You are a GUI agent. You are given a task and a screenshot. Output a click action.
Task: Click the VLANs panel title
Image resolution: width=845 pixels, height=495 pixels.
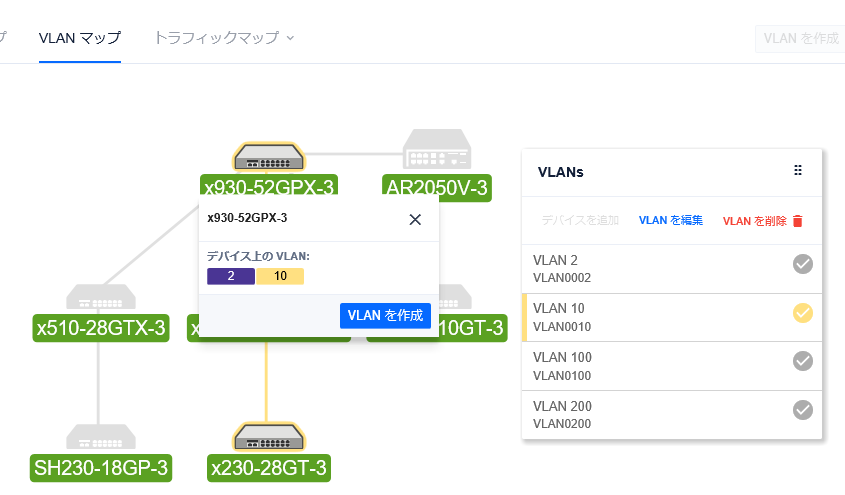tap(560, 172)
